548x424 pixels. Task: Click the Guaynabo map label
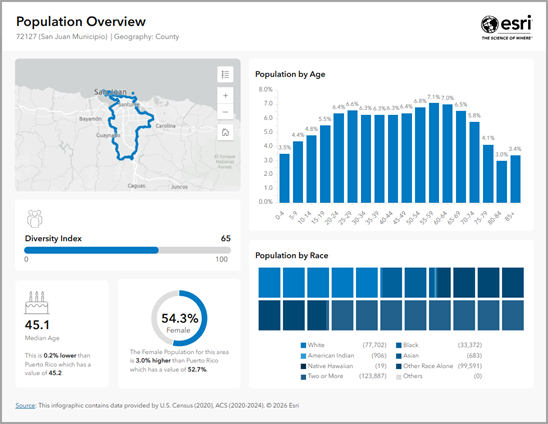[x=108, y=135]
